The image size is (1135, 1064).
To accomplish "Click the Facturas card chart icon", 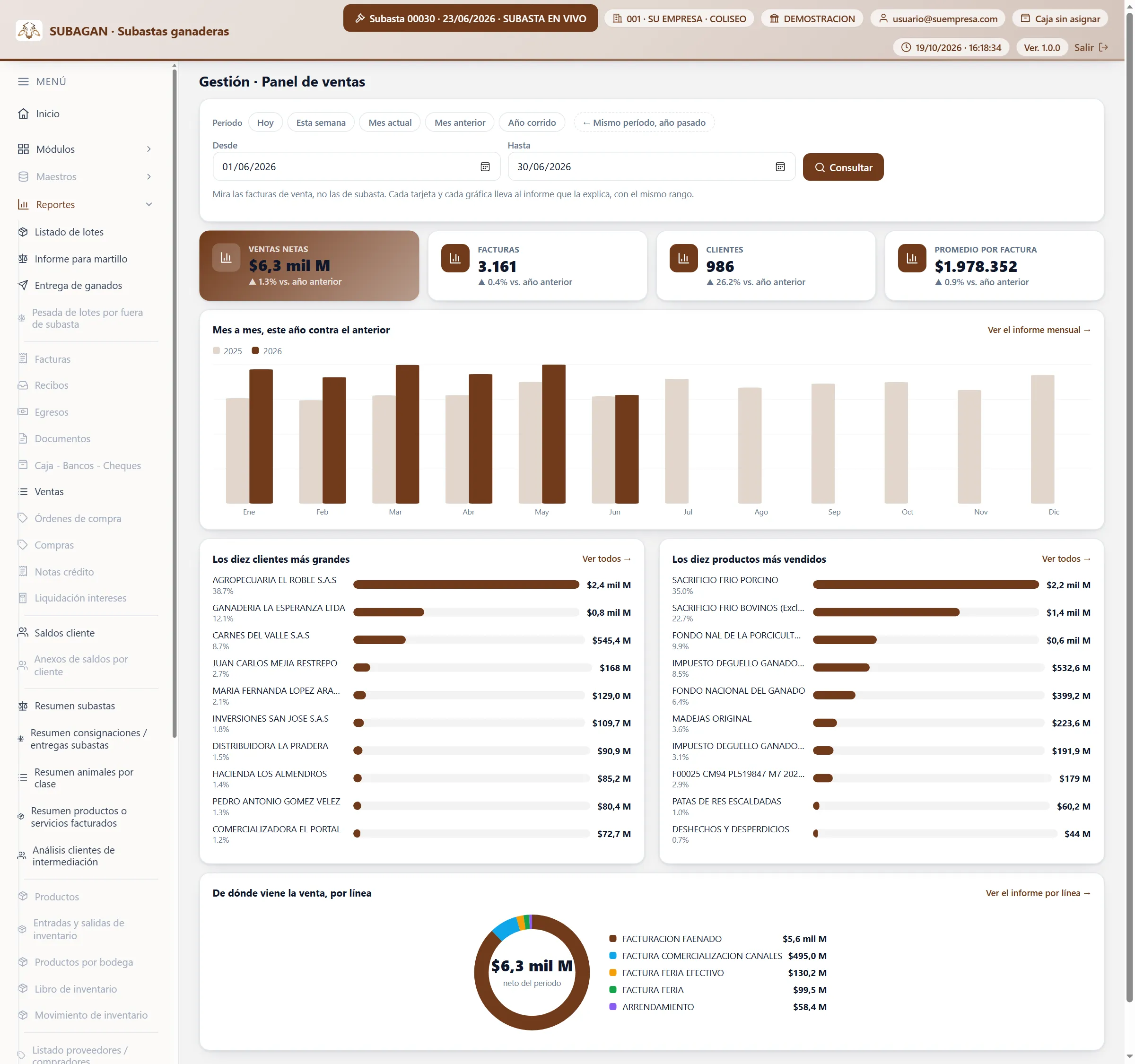I will click(455, 258).
